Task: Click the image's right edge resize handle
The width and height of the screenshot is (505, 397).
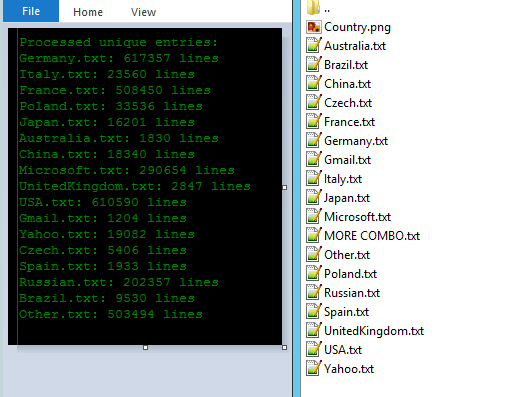Action: pyautogui.click(x=284, y=187)
